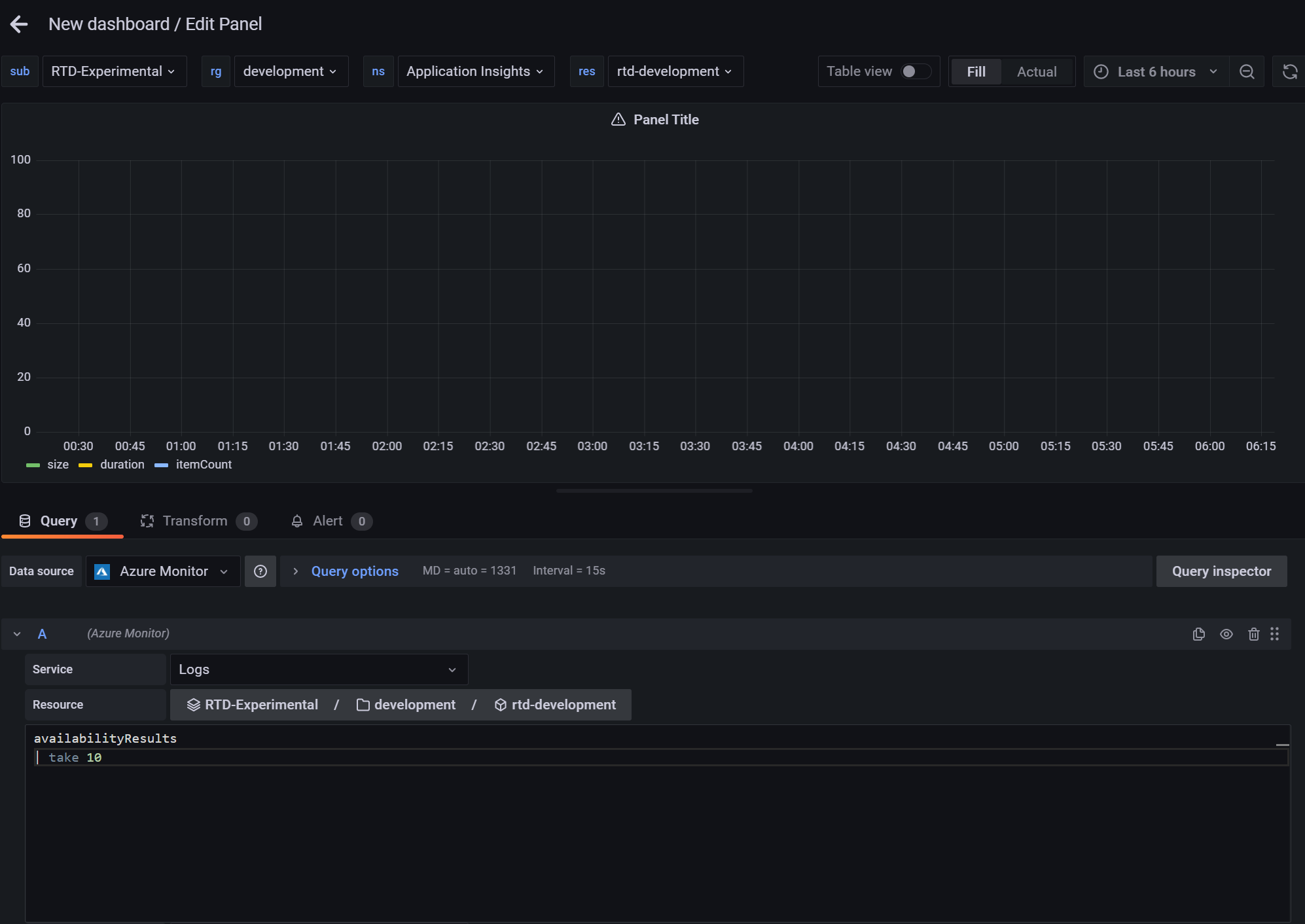The width and height of the screenshot is (1305, 924).
Task: Delete query A with the trash icon
Action: click(x=1254, y=633)
